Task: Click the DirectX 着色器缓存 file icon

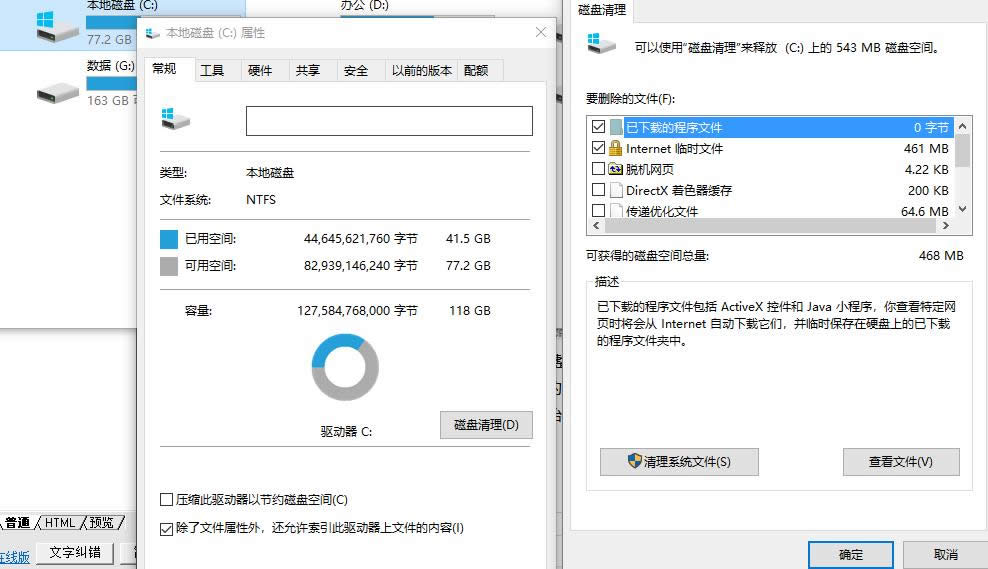Action: (615, 190)
